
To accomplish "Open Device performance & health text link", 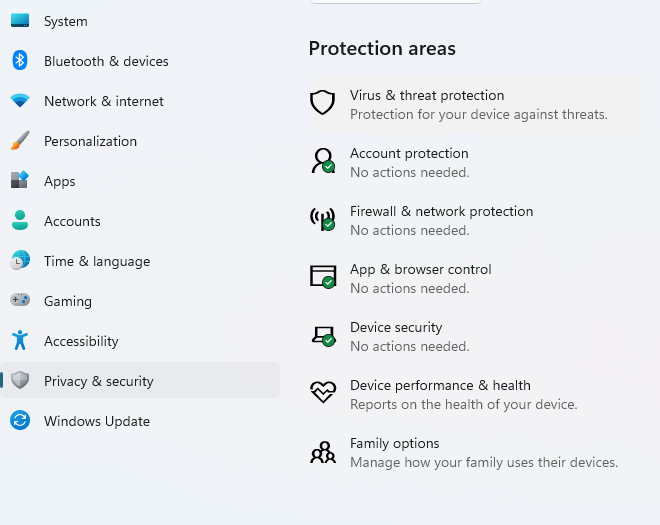I will pos(440,385).
